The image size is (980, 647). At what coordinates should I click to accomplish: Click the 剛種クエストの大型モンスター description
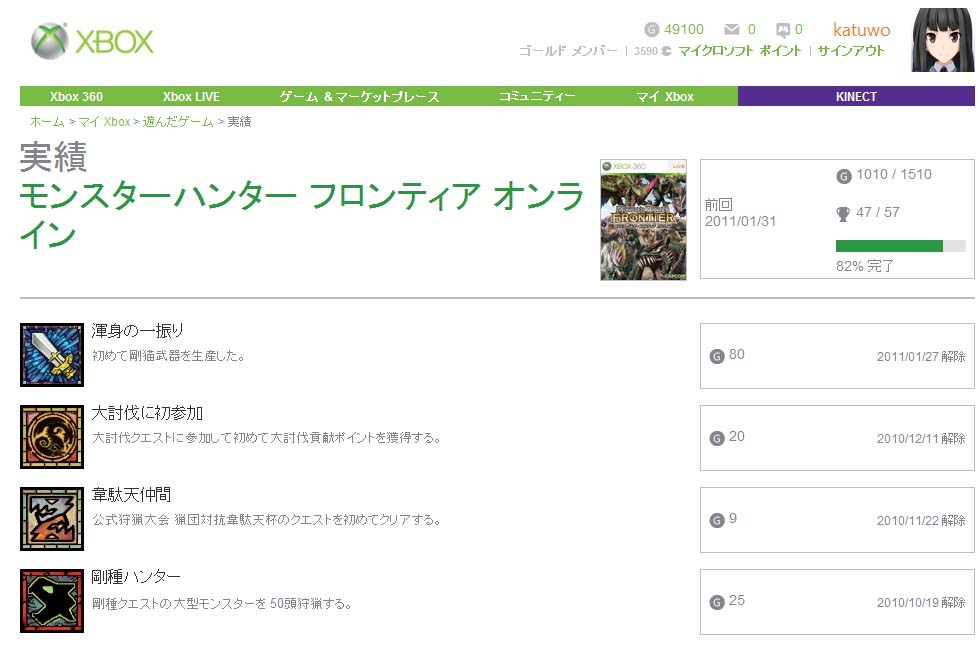222,603
